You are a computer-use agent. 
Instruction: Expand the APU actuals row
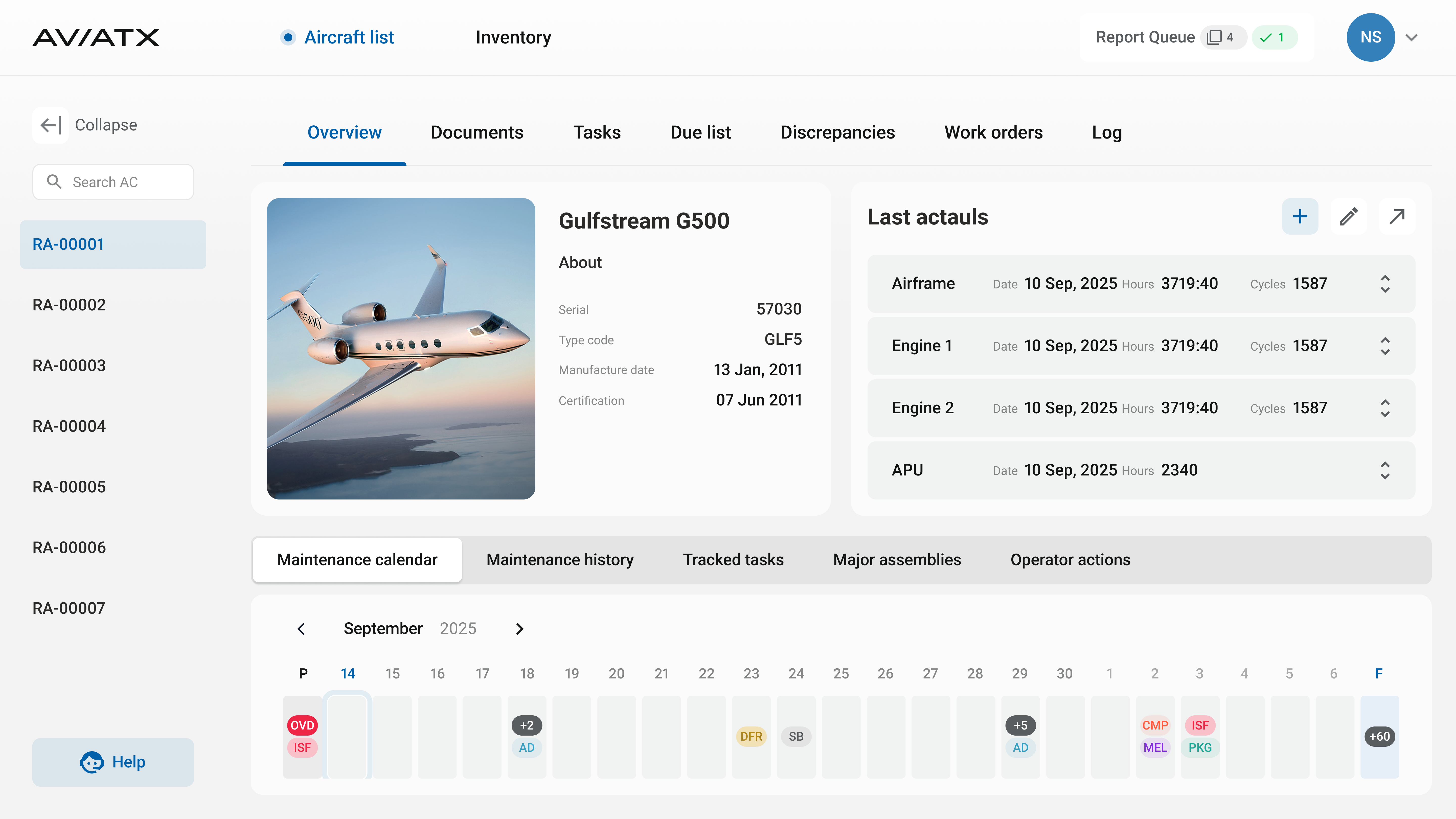pyautogui.click(x=1384, y=470)
